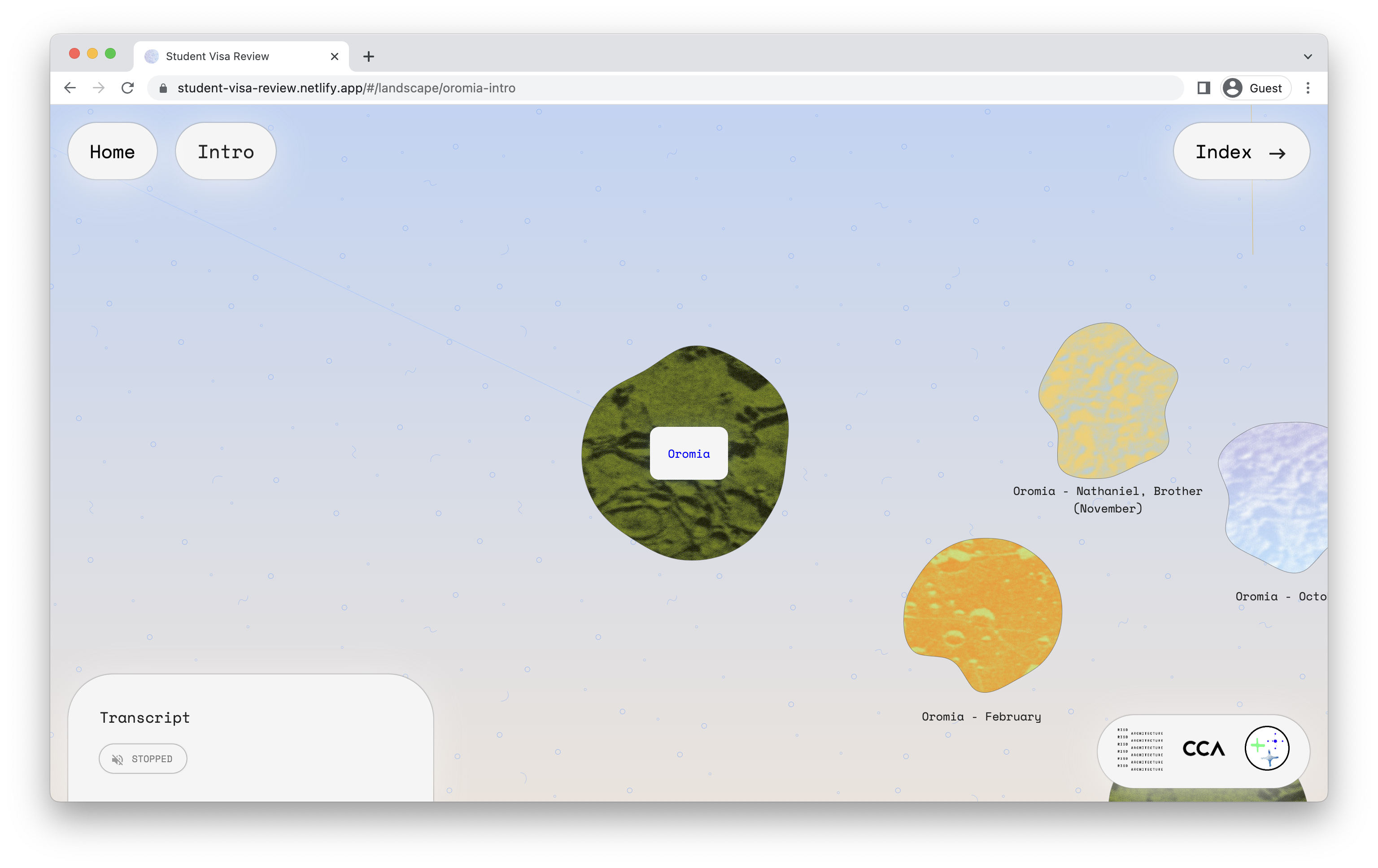Click the Guest profile avatar

[x=1233, y=88]
